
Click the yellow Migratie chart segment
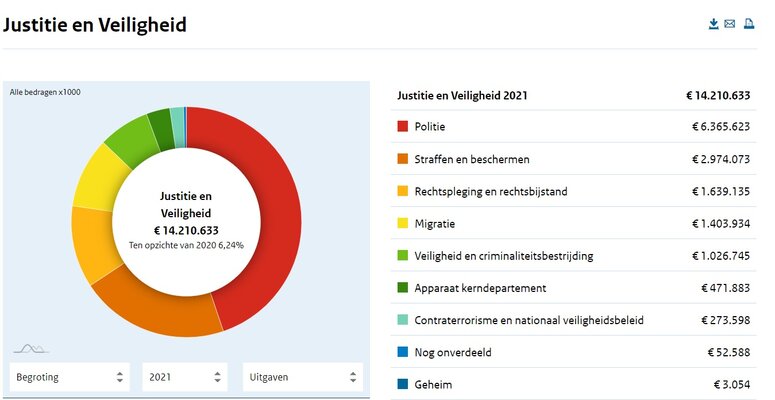coord(99,180)
